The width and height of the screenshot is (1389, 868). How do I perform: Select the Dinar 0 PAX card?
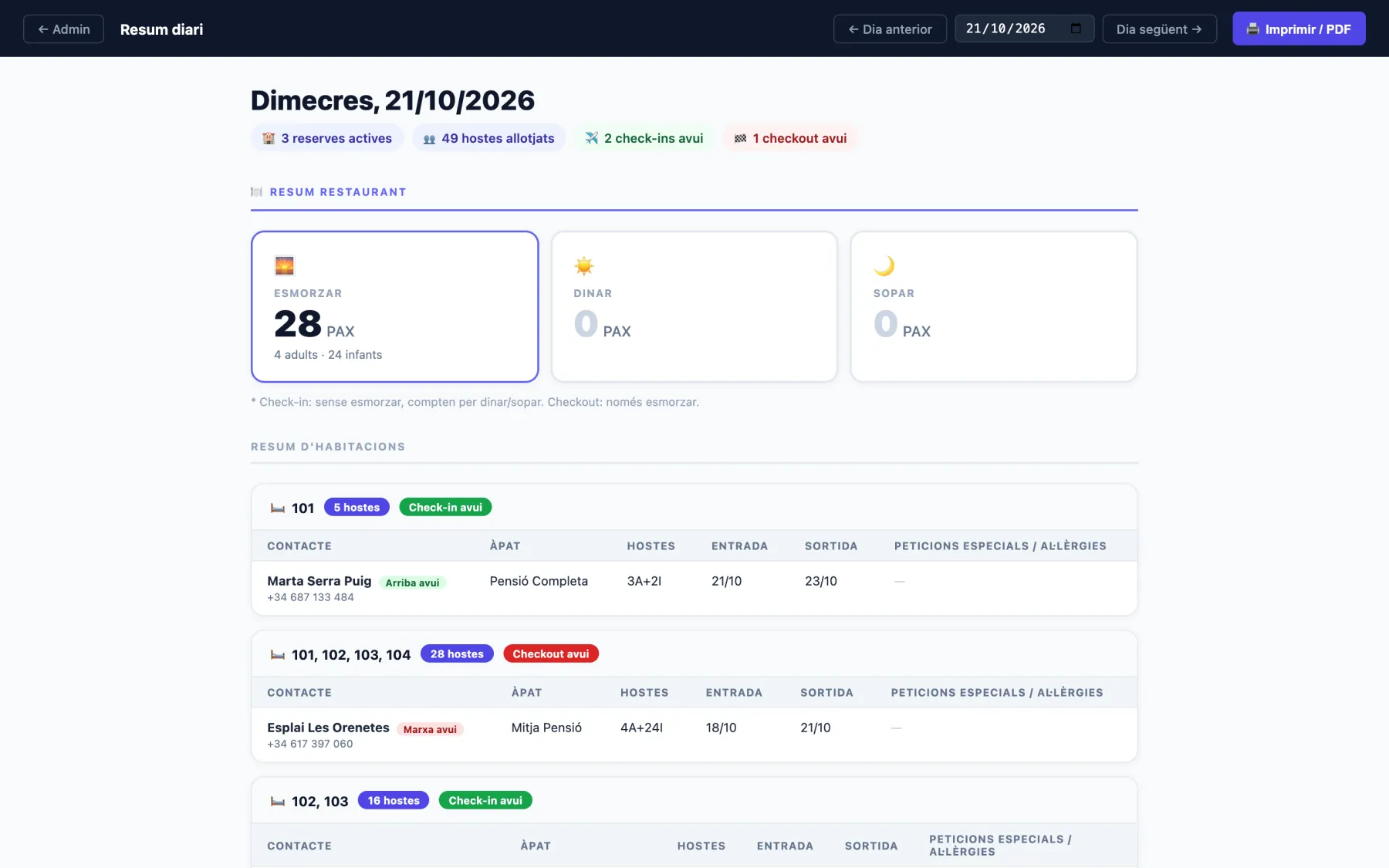point(694,306)
